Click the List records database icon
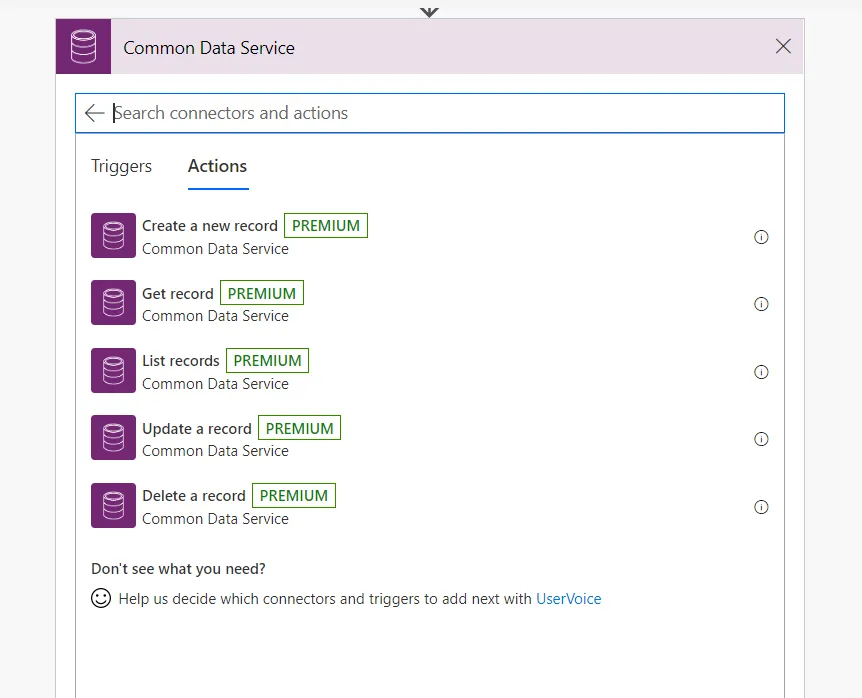862x698 pixels. pyautogui.click(x=113, y=371)
